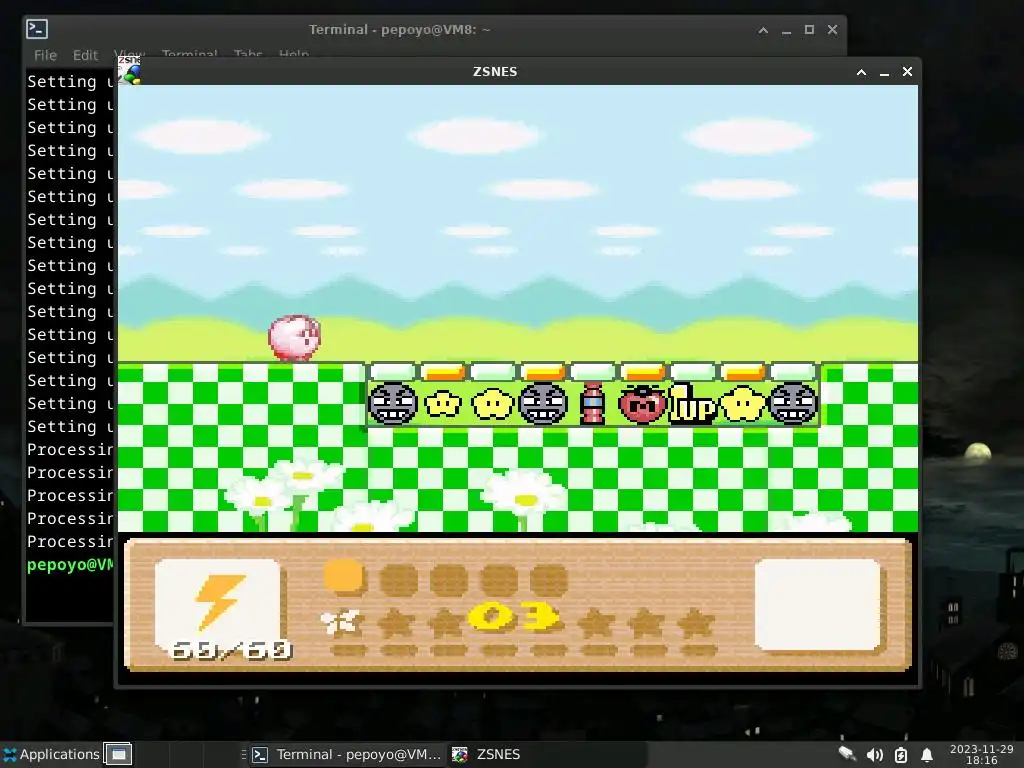Click the ZSNES window title bar icon
This screenshot has height=768, width=1024.
[x=129, y=70]
